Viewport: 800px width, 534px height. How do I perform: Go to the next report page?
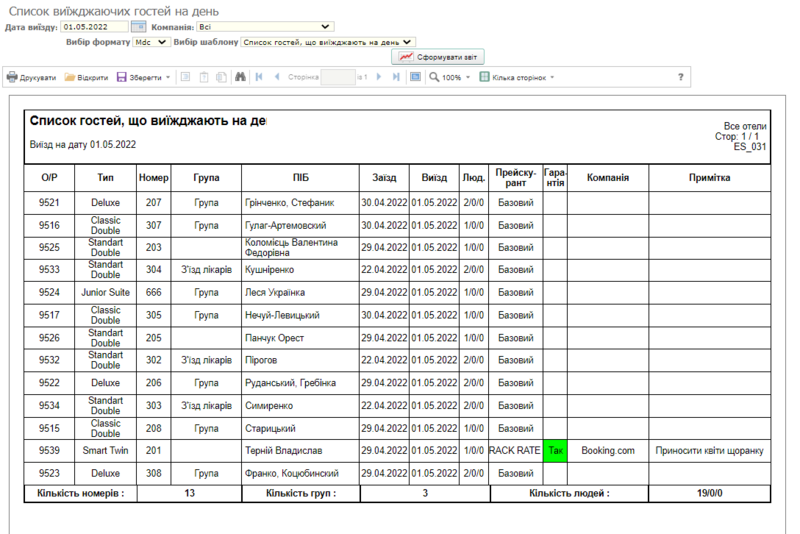click(x=379, y=77)
